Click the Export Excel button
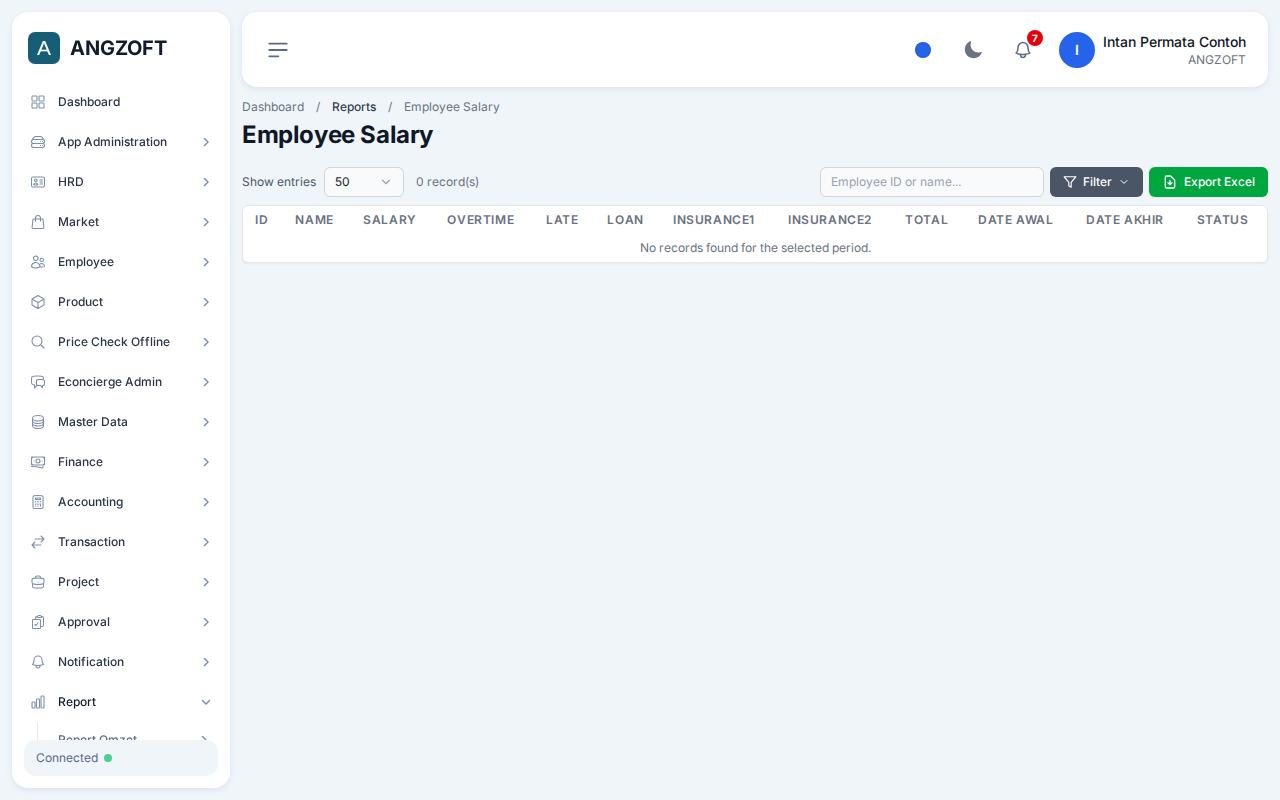This screenshot has width=1280, height=800. (1208, 182)
